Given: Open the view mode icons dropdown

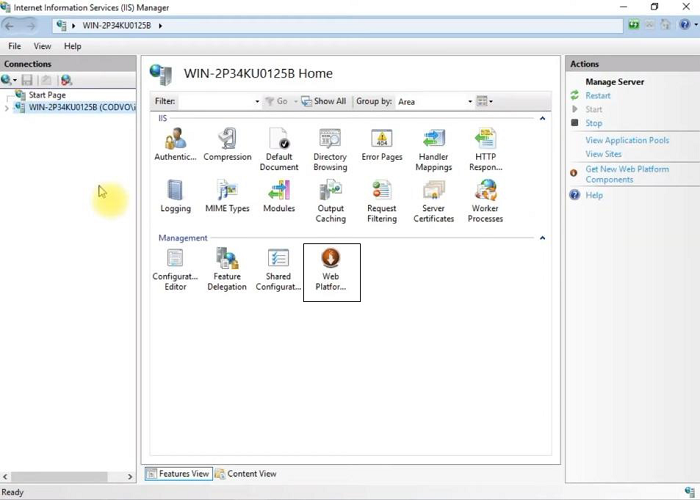Looking at the screenshot, I should (484, 101).
